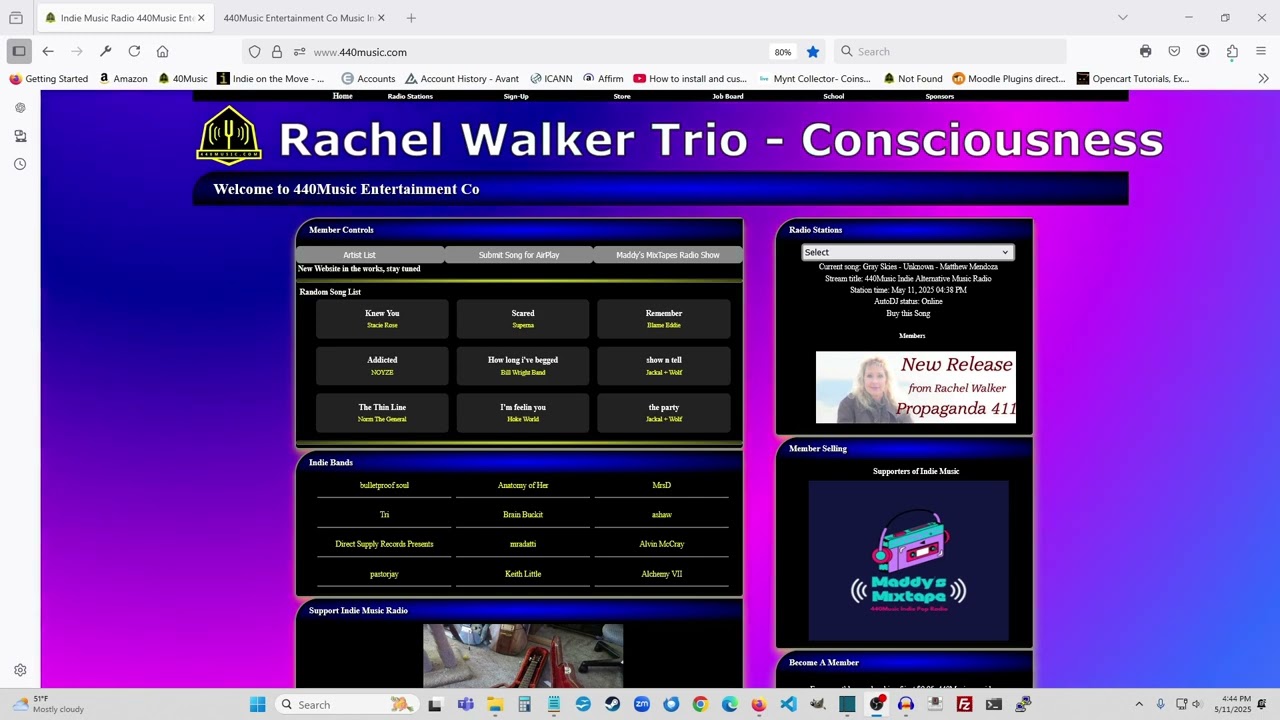The image size is (1280, 720).
Task: Open the Rachel Walker New Release banner
Action: (x=916, y=387)
